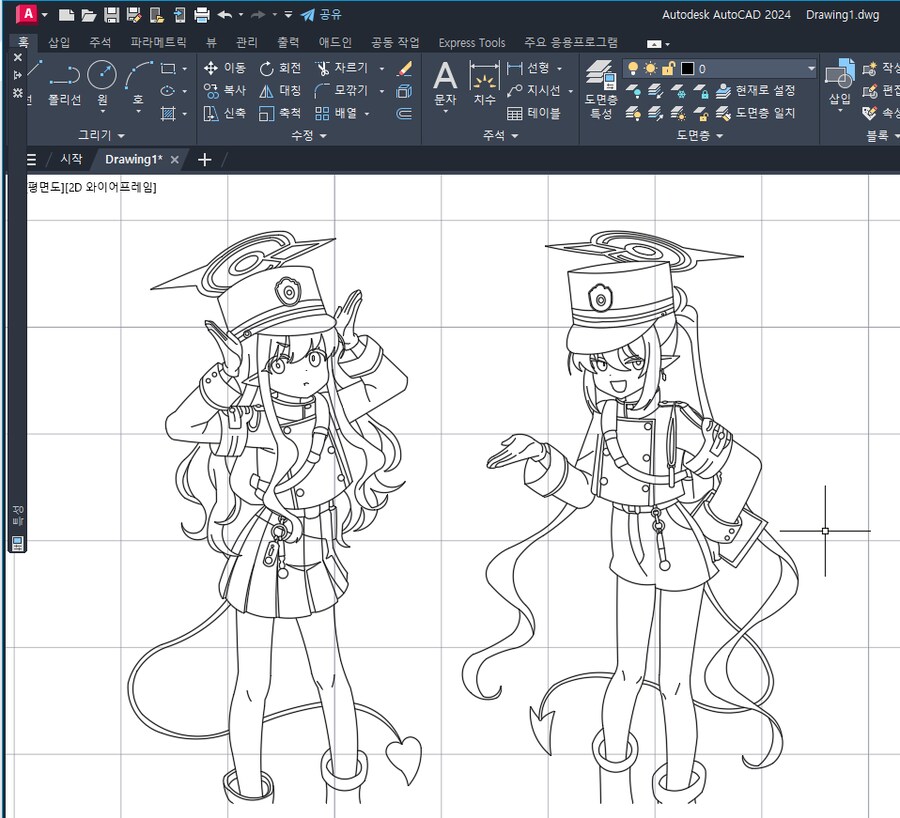Click the layer Off icon with lightbulb
This screenshot has width=900, height=818.
coord(633,91)
